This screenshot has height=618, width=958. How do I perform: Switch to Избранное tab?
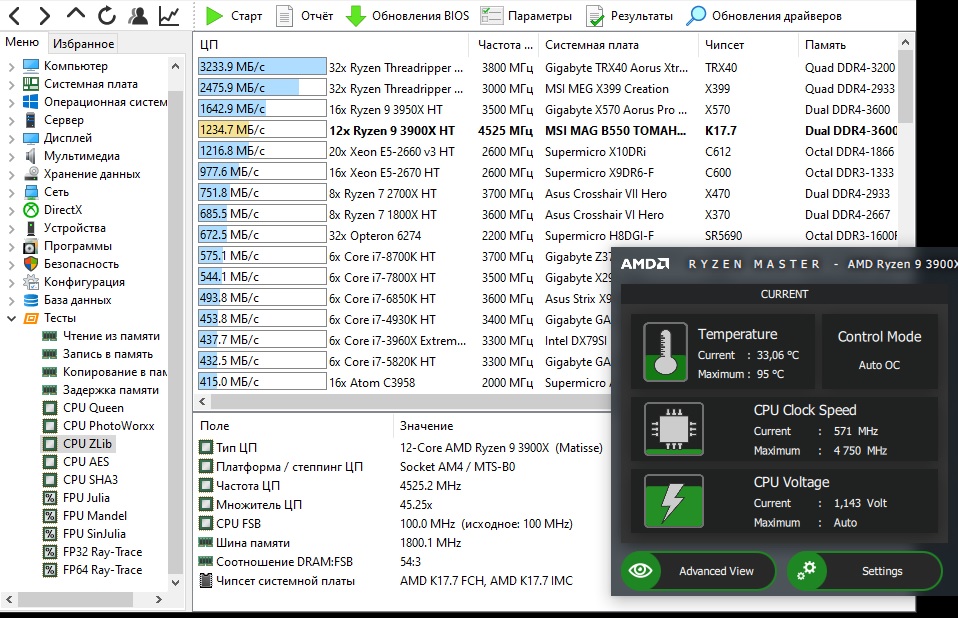coord(83,43)
